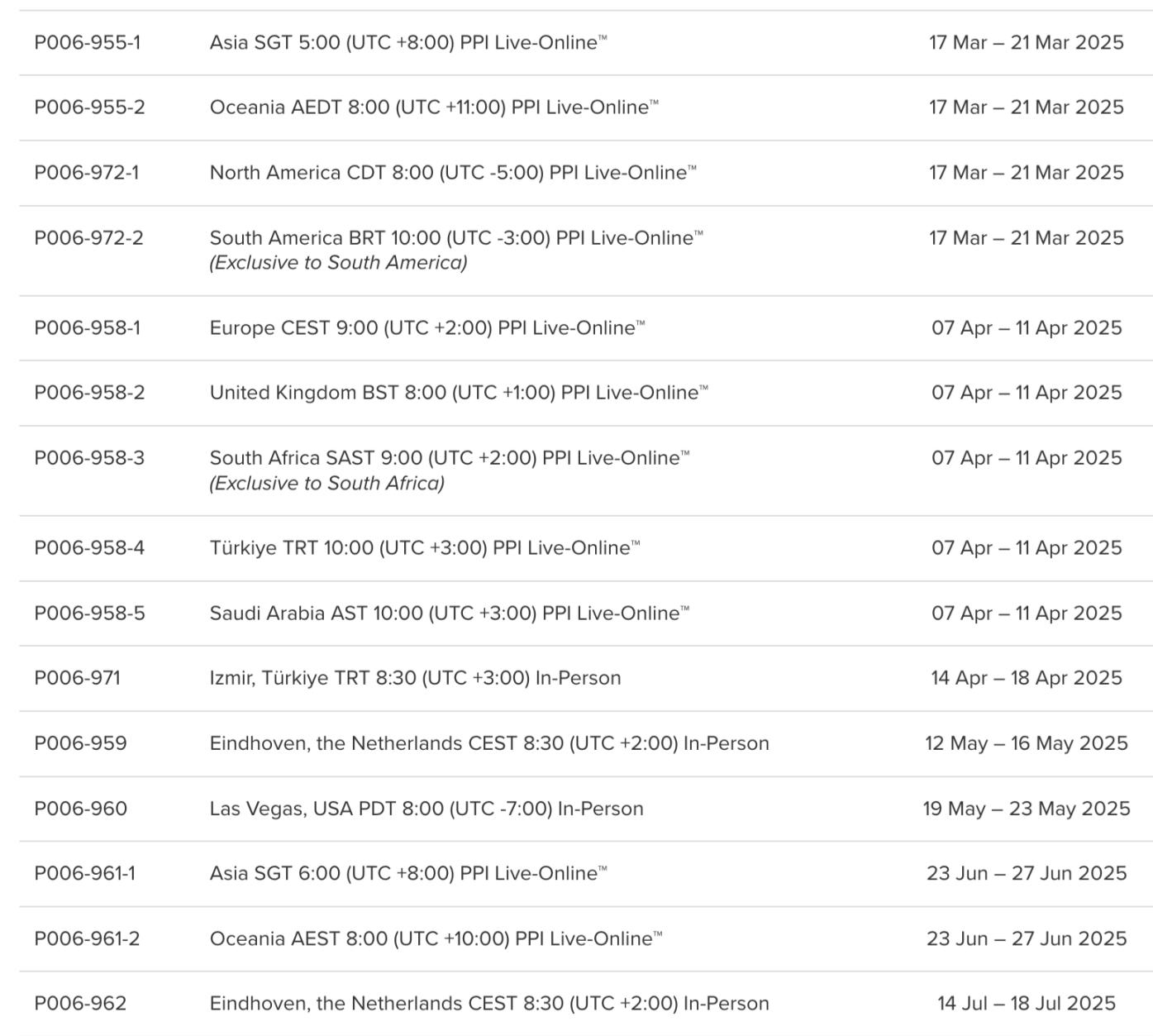Viewport: 1153px width, 1036px height.
Task: Select course code P006-955-1
Action: pyautogui.click(x=87, y=42)
